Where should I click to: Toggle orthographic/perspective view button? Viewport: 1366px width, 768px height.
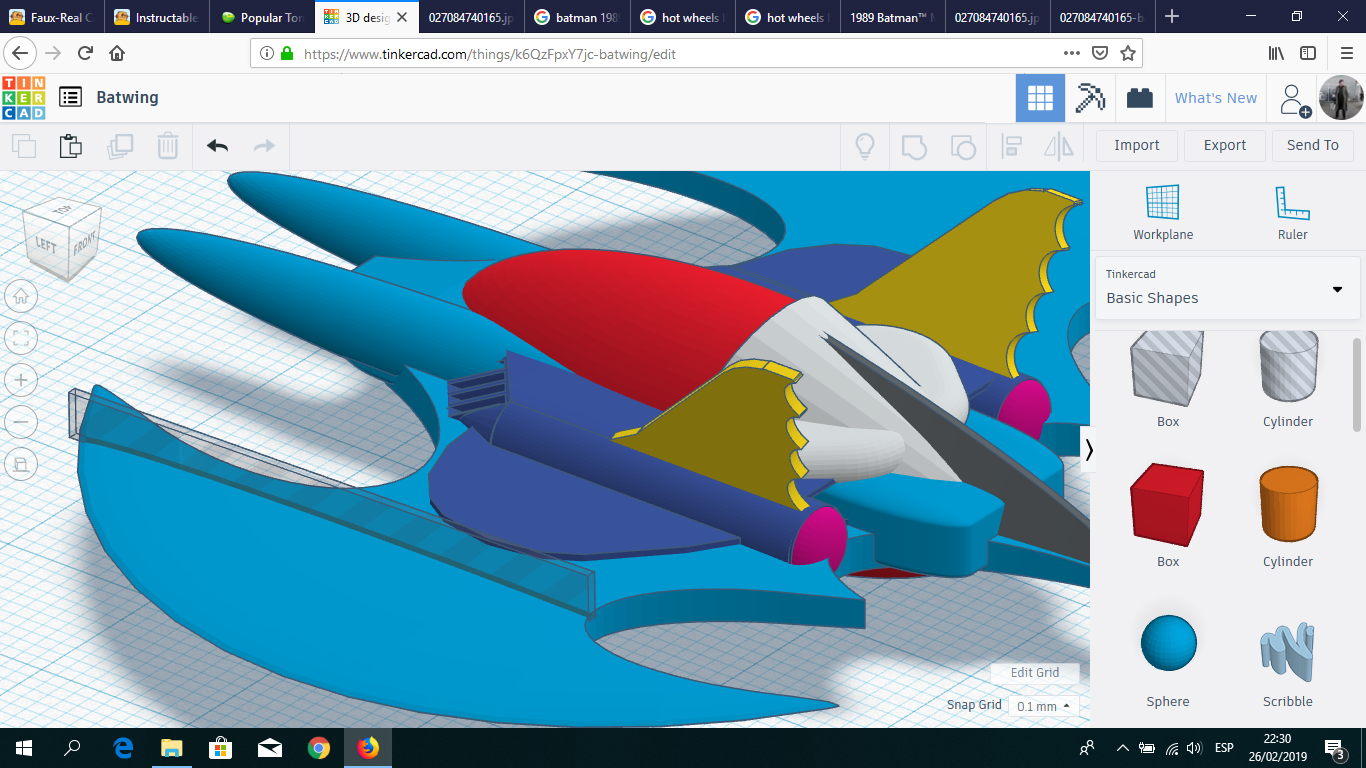[x=21, y=464]
